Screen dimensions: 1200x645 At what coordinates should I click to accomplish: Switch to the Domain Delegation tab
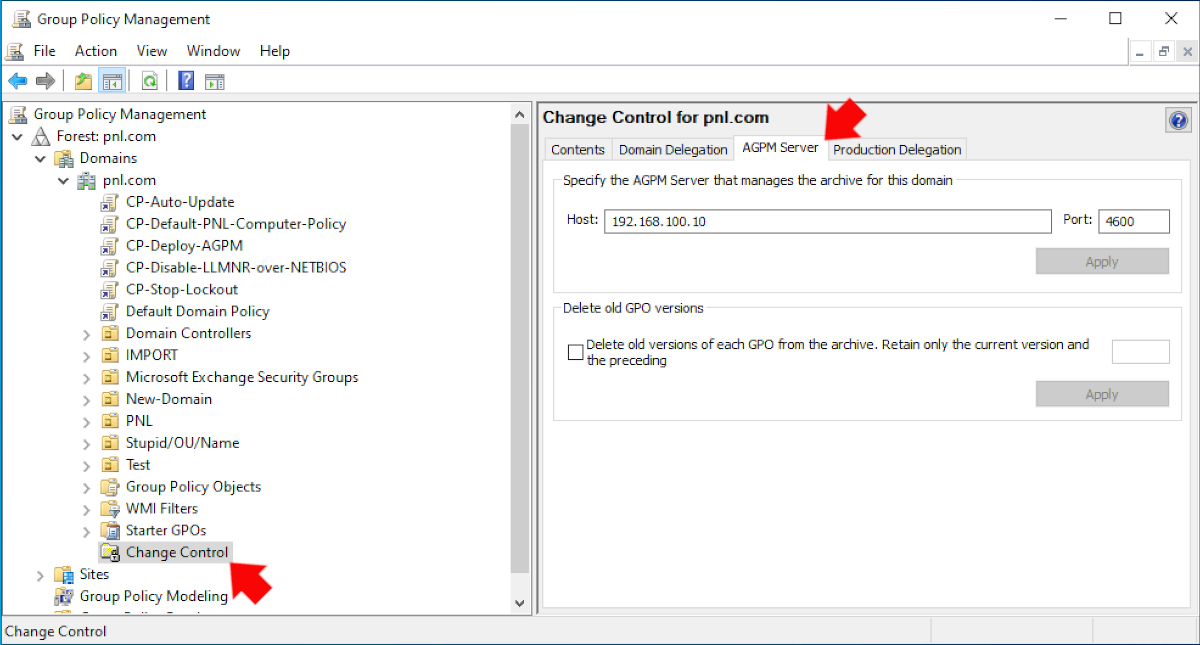pyautogui.click(x=673, y=150)
